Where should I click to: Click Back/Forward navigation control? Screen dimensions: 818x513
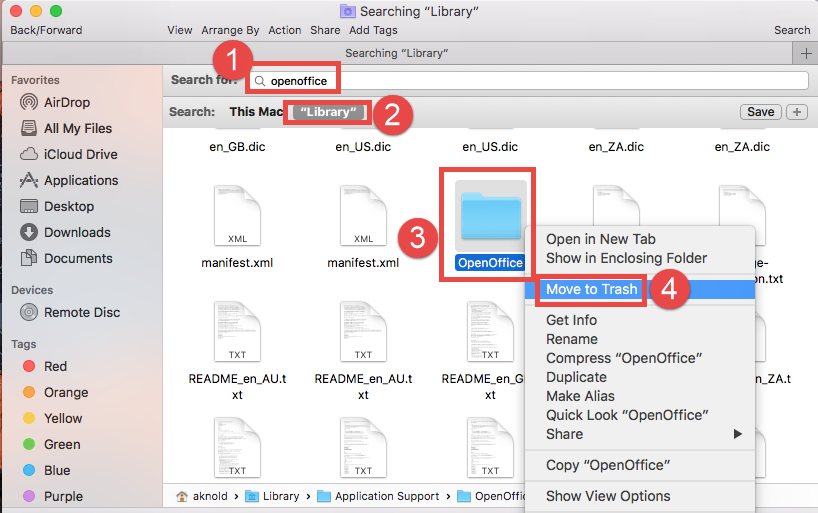pyautogui.click(x=46, y=30)
